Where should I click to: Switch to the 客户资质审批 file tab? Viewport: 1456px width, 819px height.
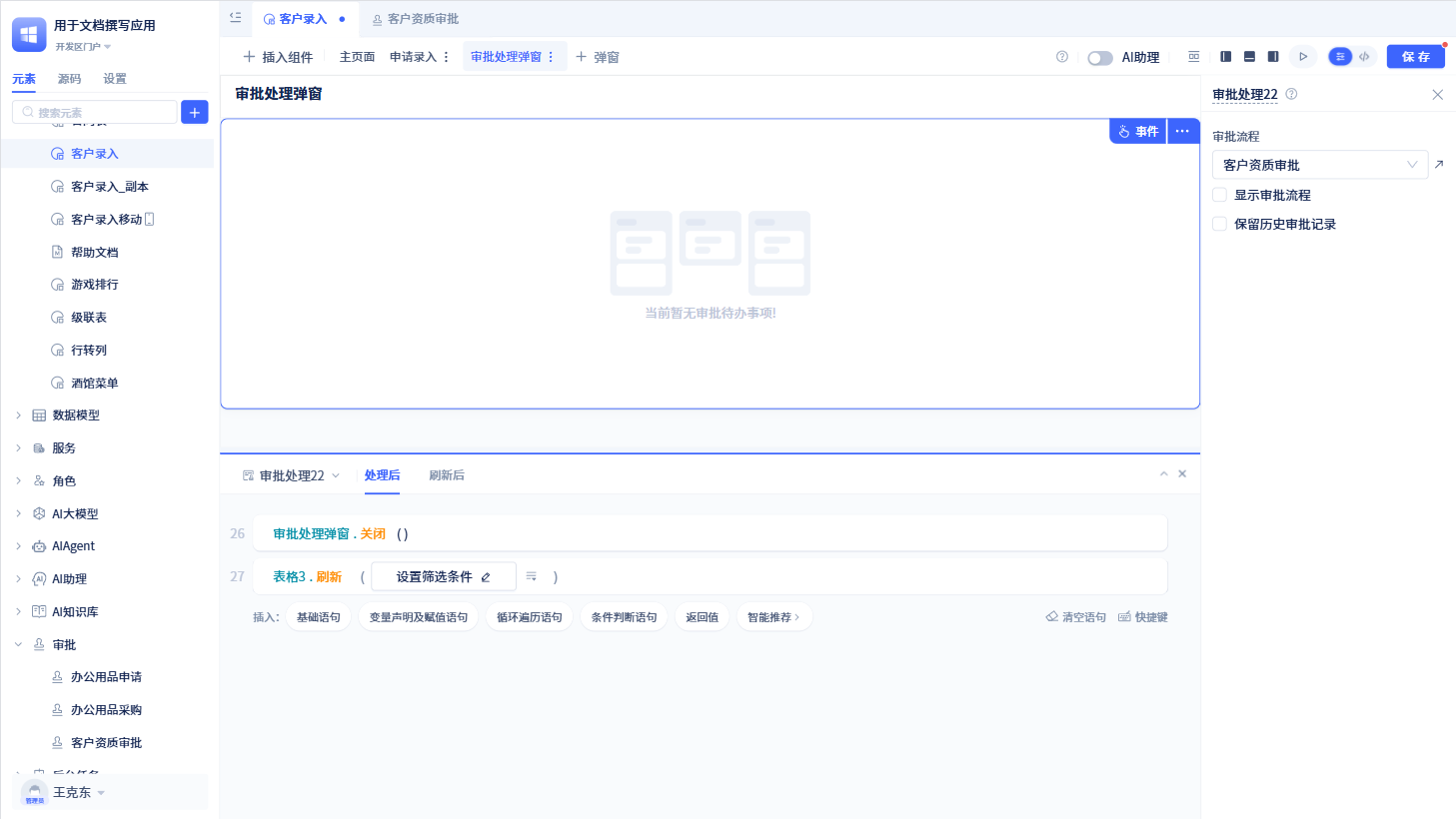pyautogui.click(x=415, y=19)
